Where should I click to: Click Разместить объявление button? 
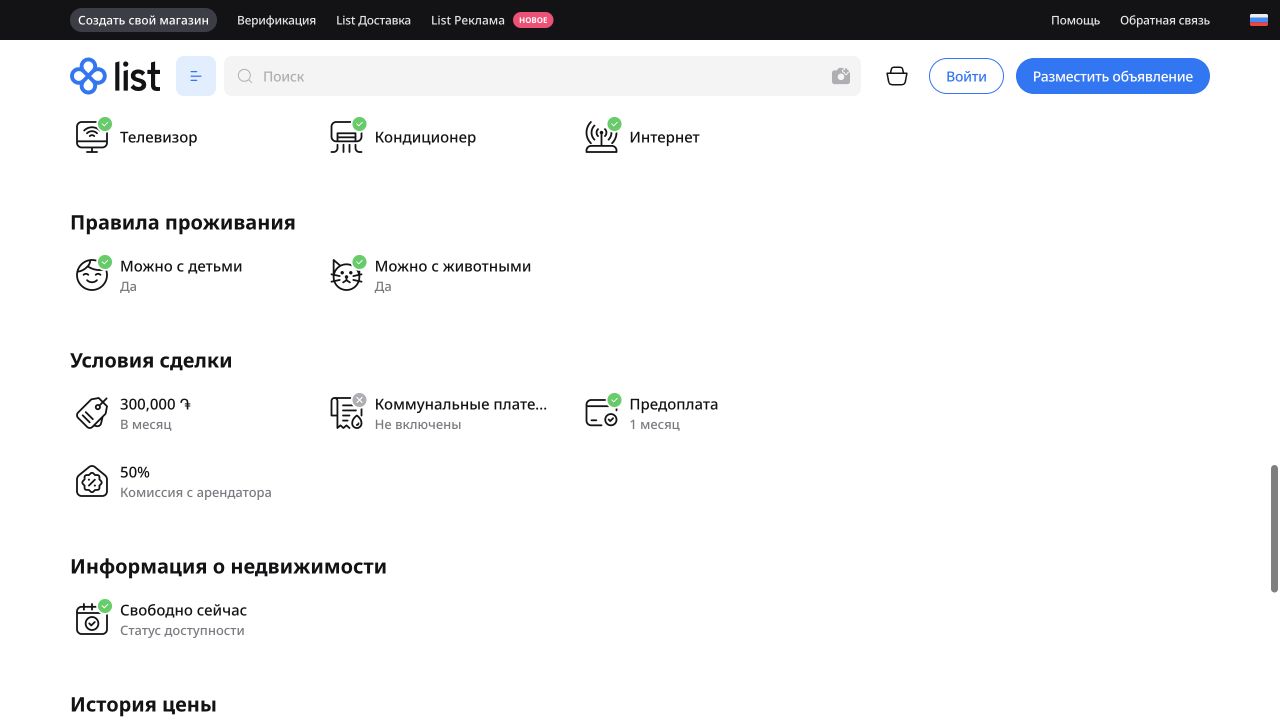(x=1113, y=76)
